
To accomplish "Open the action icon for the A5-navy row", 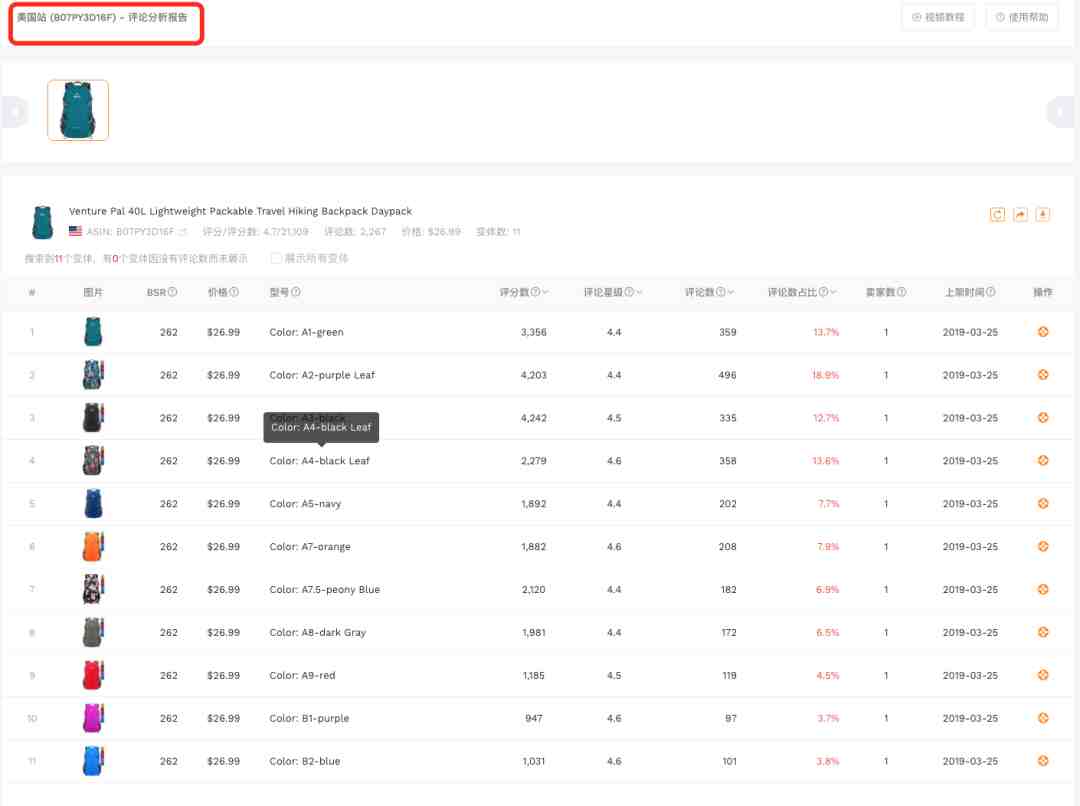I will (x=1043, y=504).
